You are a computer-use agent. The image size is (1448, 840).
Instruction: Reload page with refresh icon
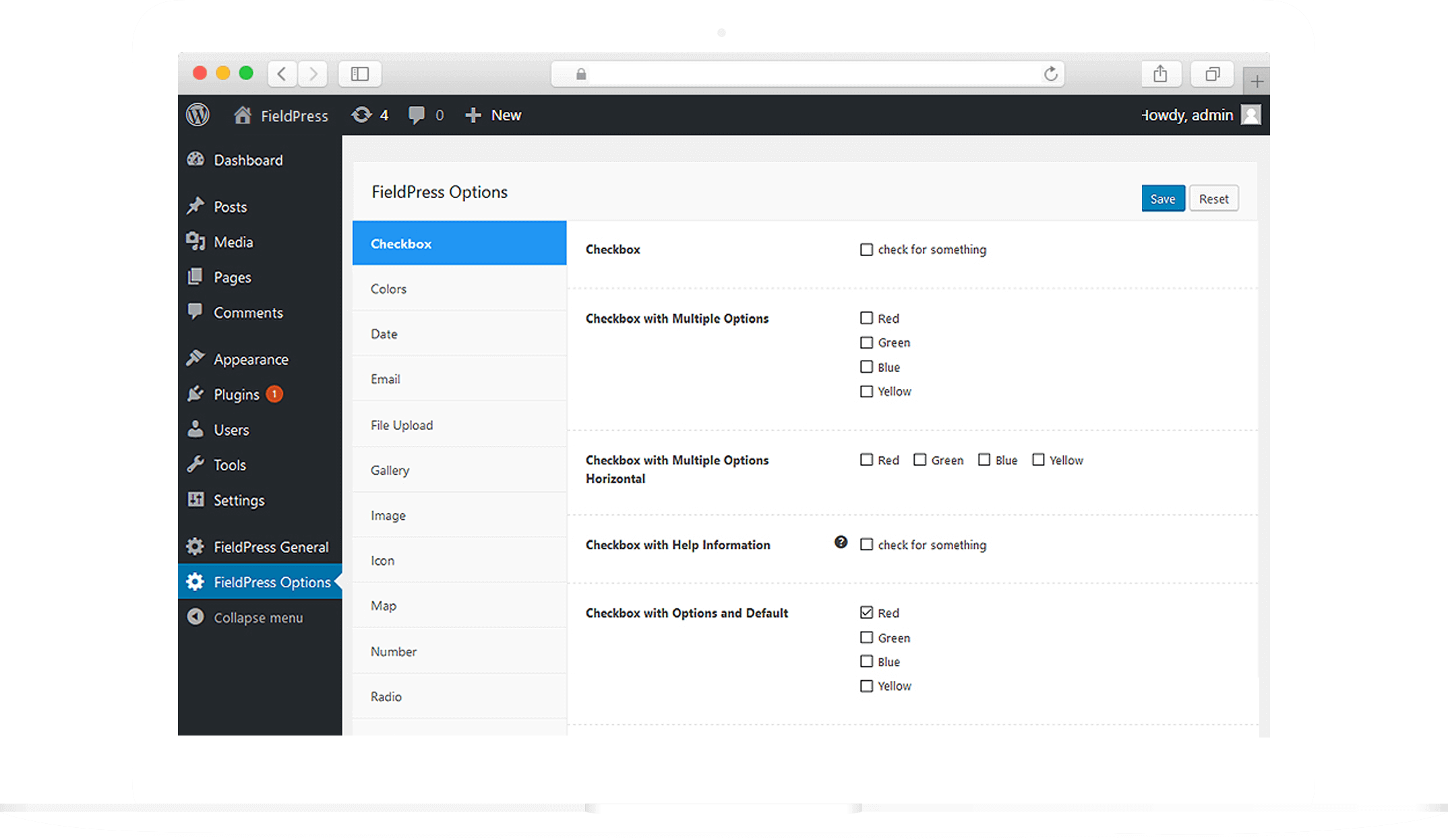1050,73
